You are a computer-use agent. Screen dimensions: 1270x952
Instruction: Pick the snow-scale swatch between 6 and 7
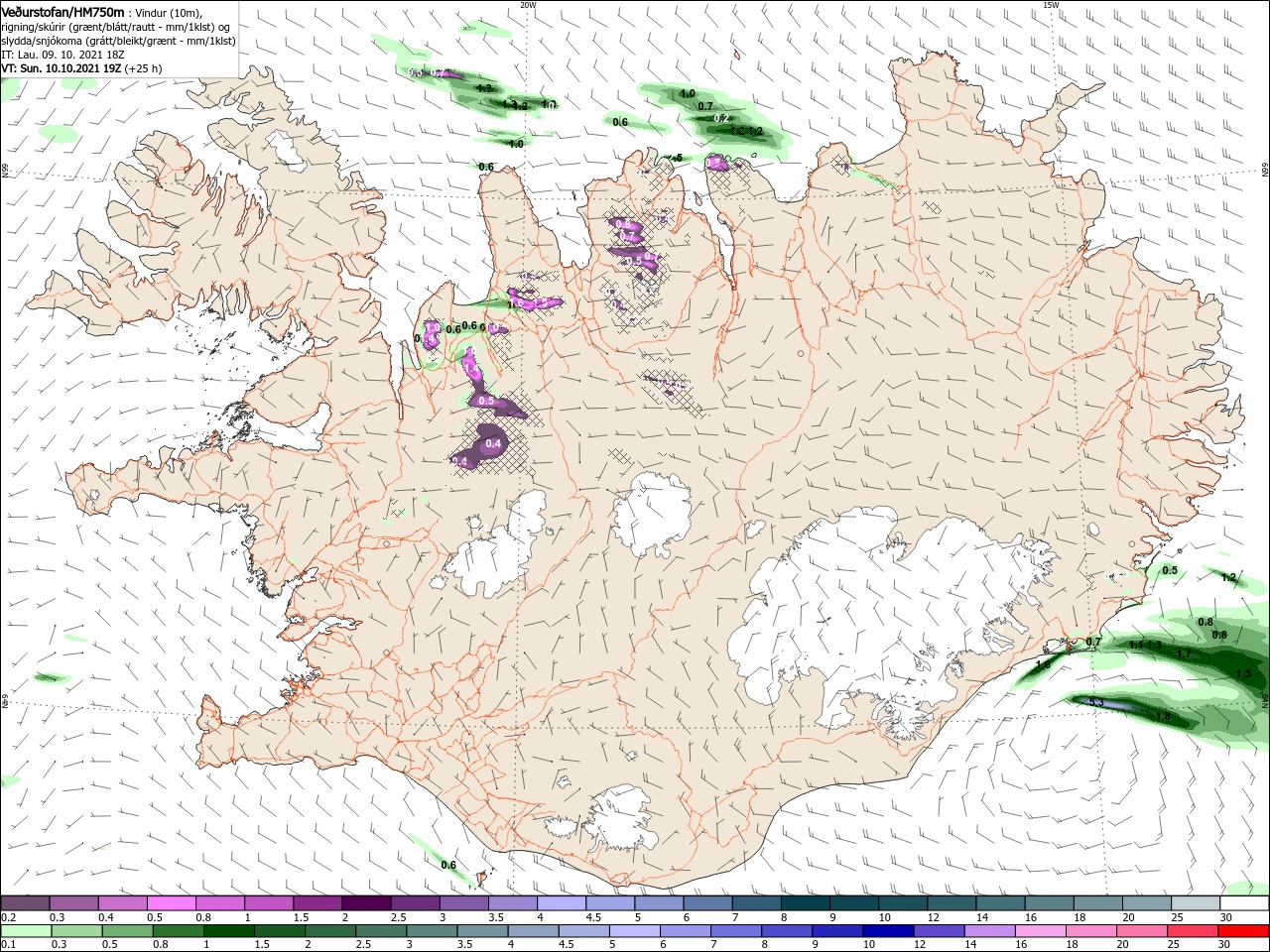[707, 903]
